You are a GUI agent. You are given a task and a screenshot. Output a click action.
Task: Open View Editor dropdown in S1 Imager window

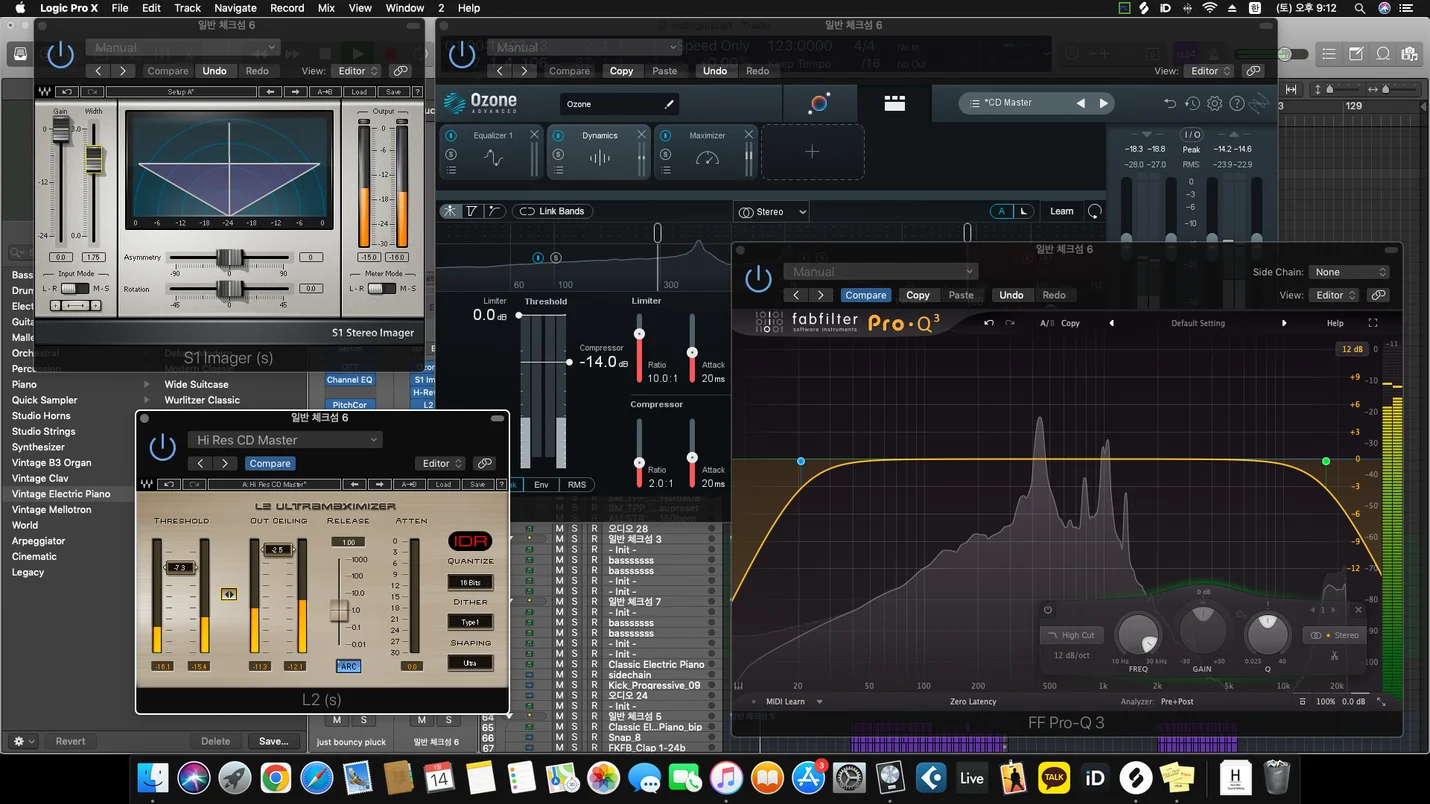(x=355, y=71)
